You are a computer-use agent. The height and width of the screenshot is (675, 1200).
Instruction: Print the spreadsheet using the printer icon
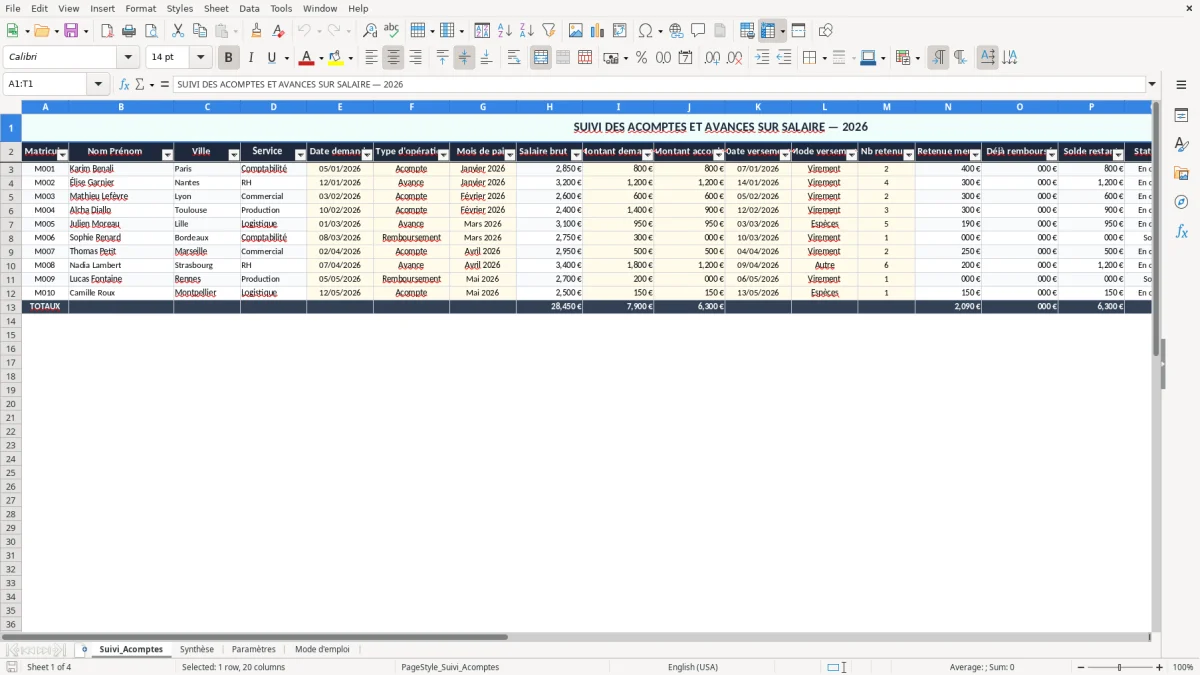pos(129,31)
